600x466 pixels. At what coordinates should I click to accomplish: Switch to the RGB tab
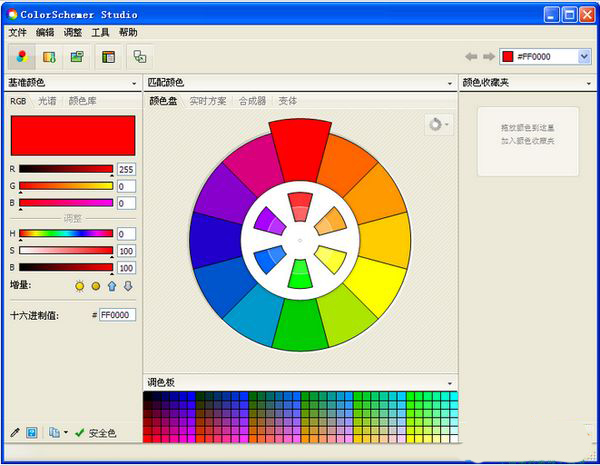point(18,101)
